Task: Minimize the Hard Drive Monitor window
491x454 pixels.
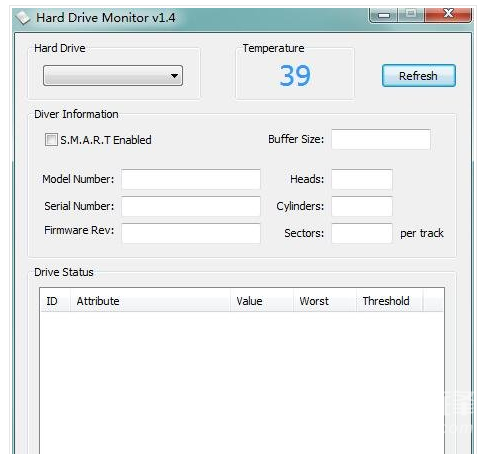Action: (x=384, y=15)
